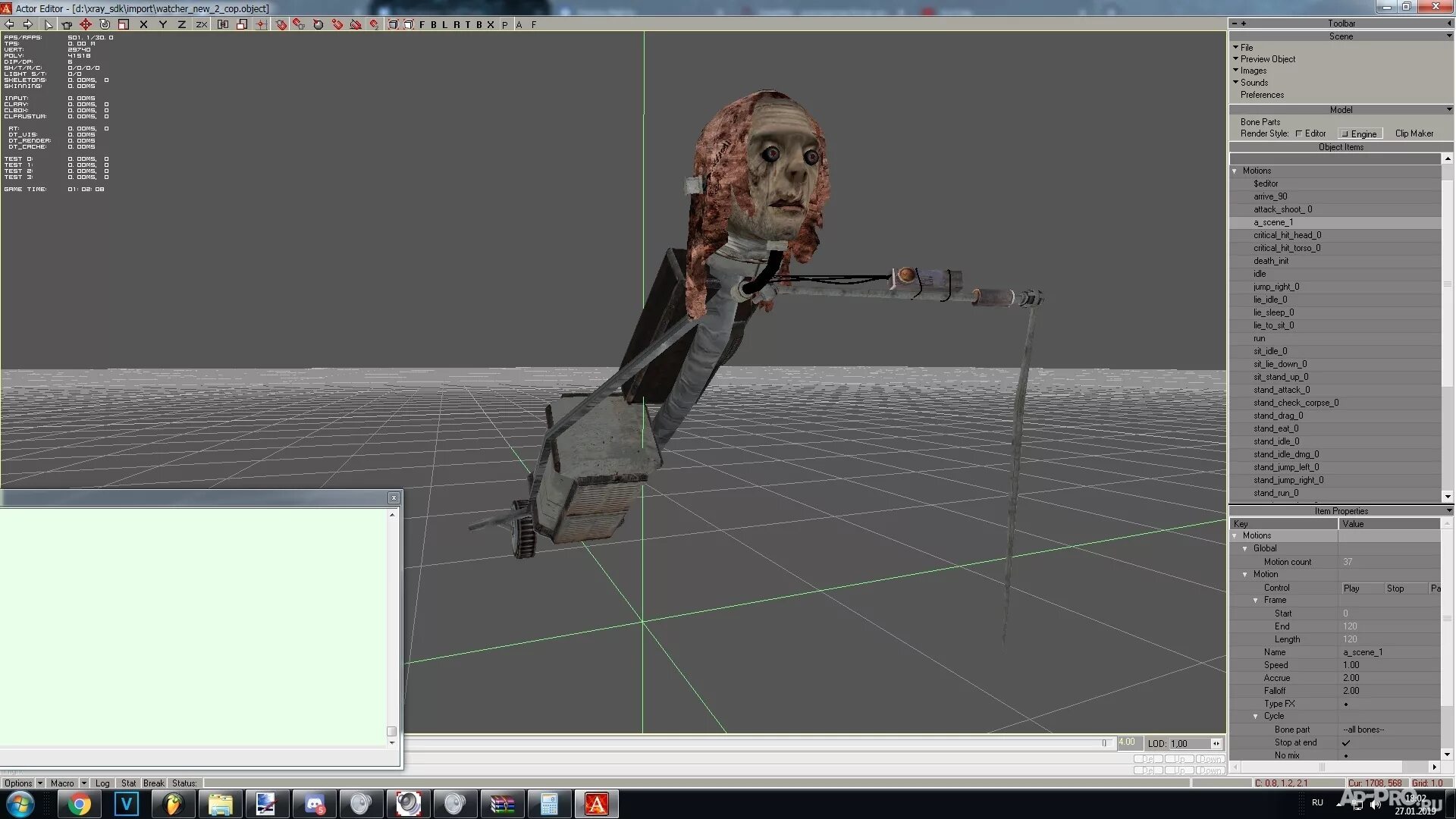Open the Preferences entry in the Scene panel
Viewport: 1456px width, 819px height.
pos(1262,95)
